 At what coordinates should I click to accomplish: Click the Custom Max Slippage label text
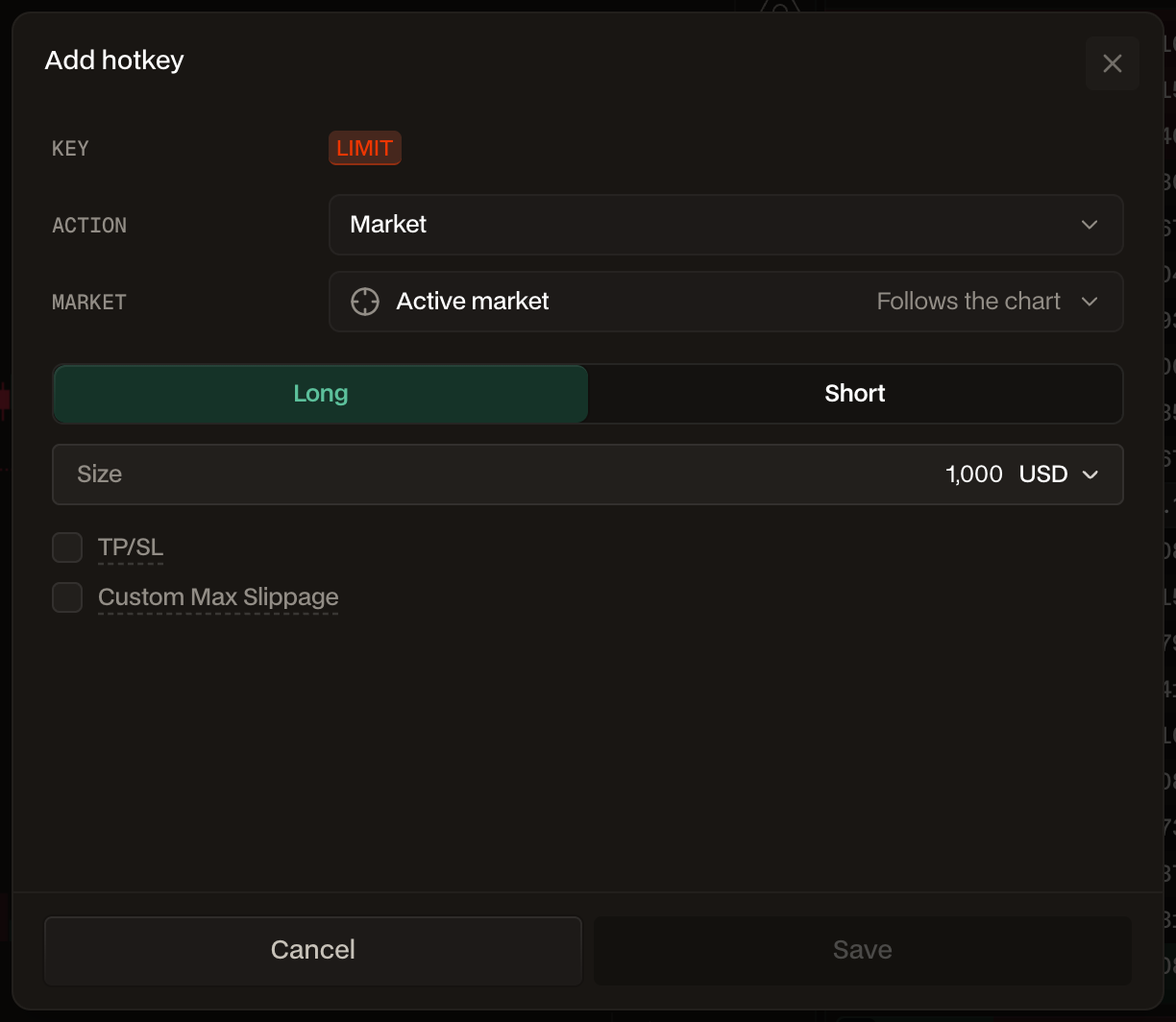[x=218, y=597]
